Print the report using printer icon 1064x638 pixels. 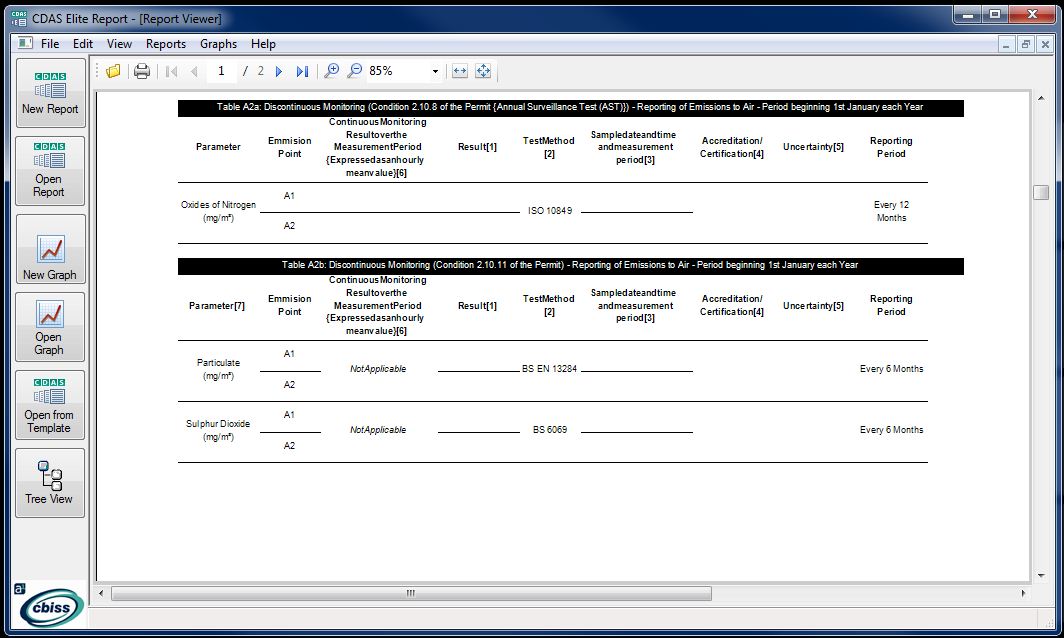coord(142,71)
